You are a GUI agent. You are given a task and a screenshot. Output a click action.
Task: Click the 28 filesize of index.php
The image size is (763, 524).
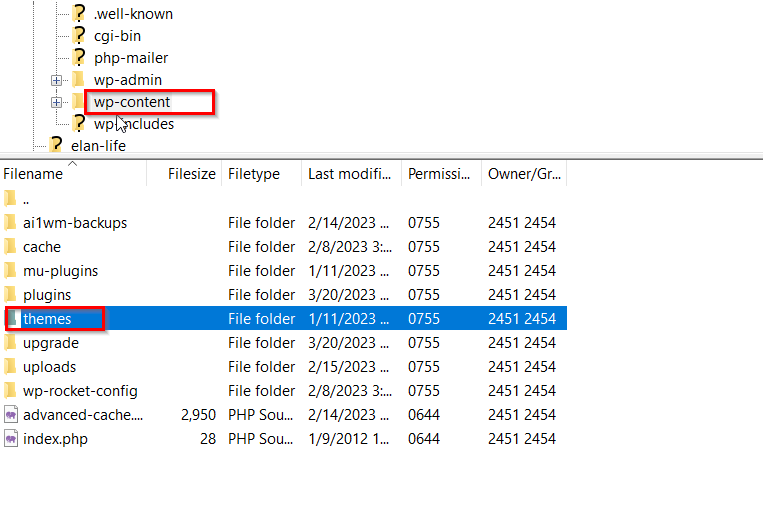click(208, 439)
